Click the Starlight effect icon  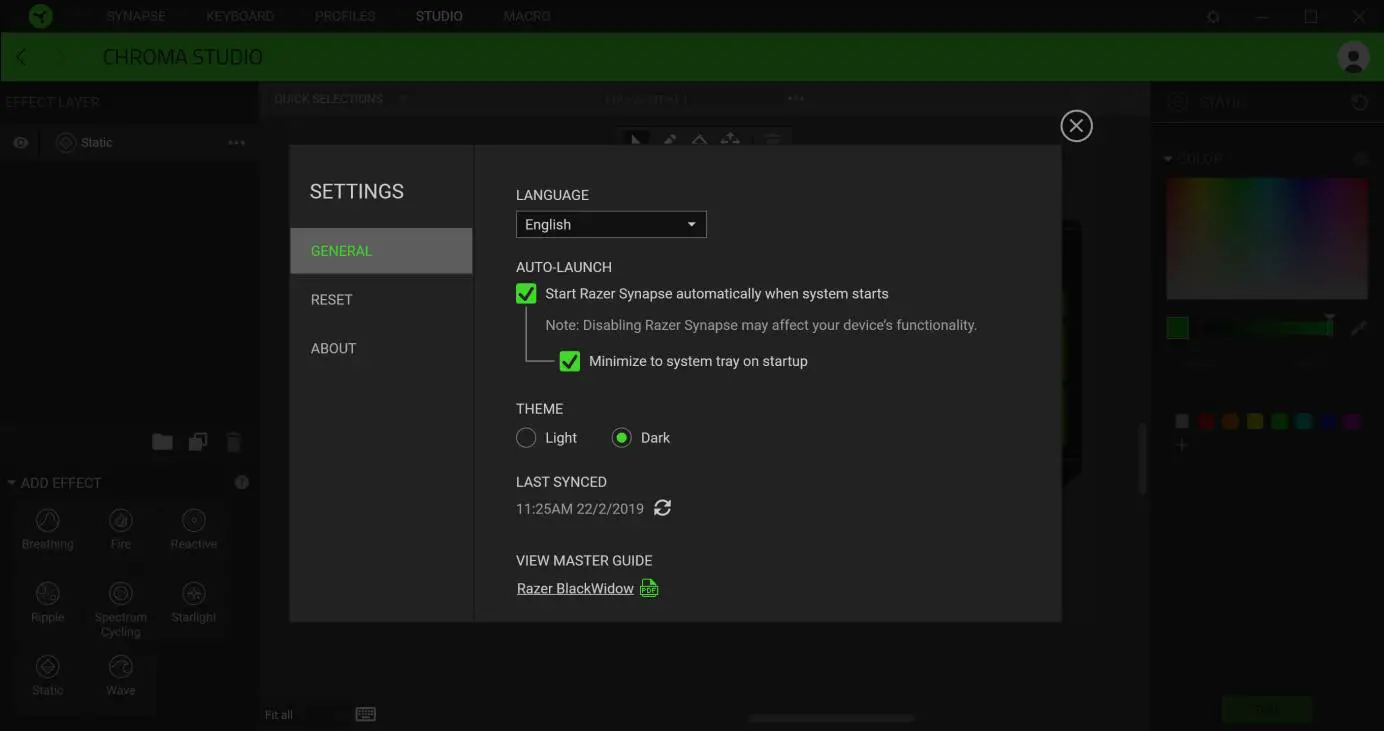pyautogui.click(x=194, y=594)
